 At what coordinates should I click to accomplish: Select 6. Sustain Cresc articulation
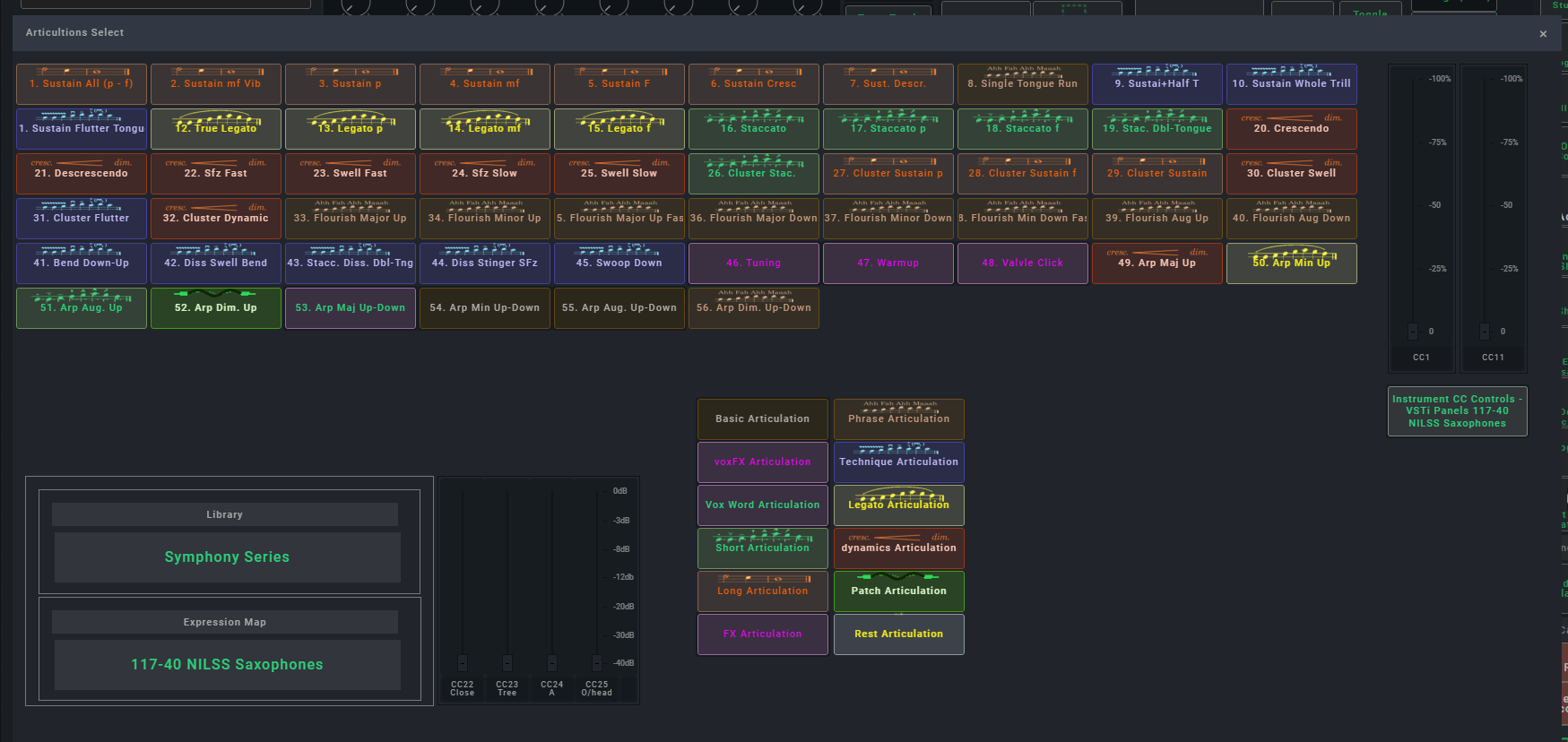point(754,84)
